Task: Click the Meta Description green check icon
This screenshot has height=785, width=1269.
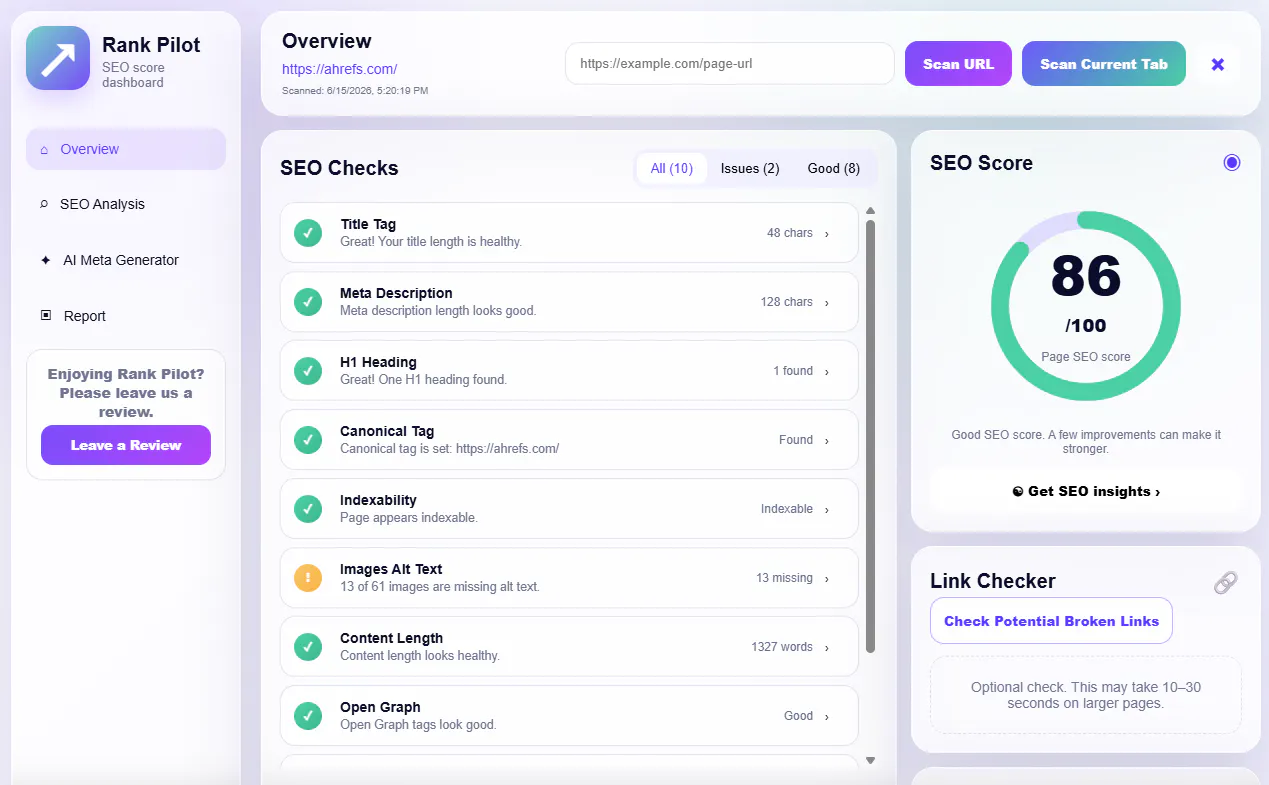Action: 308,302
